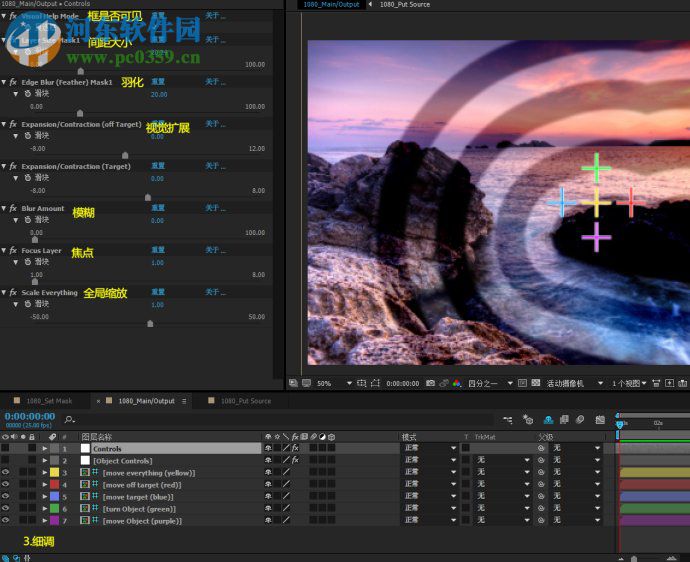Switch to the 1080_Set Mask timeline tab
Screen dimensions: 690x562
pyautogui.click(x=49, y=401)
